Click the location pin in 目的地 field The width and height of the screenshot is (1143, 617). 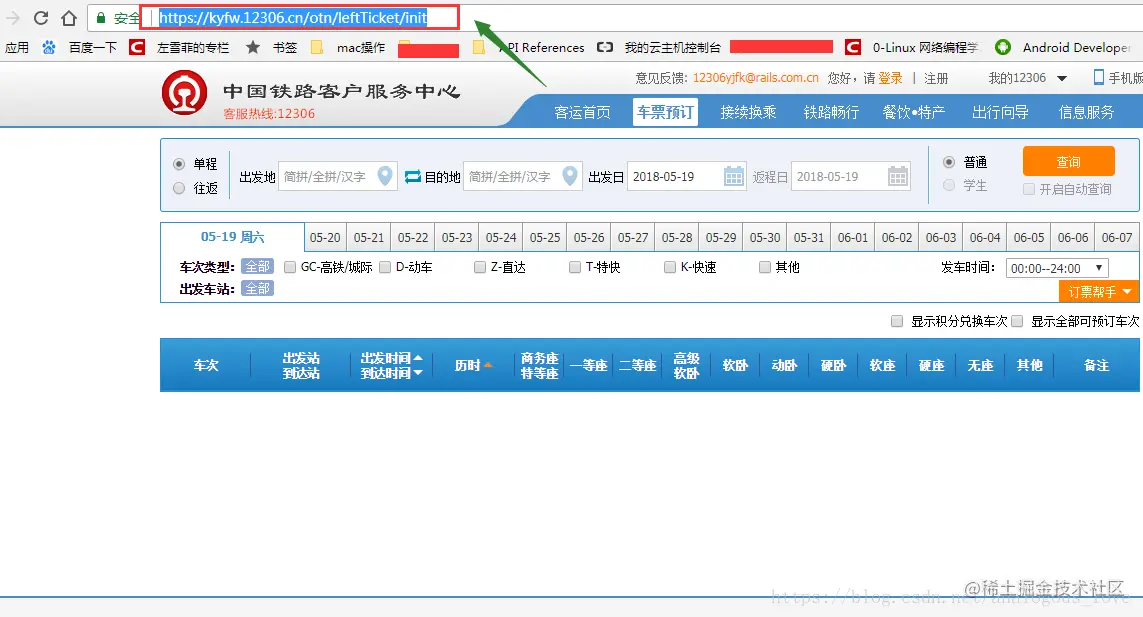(570, 176)
